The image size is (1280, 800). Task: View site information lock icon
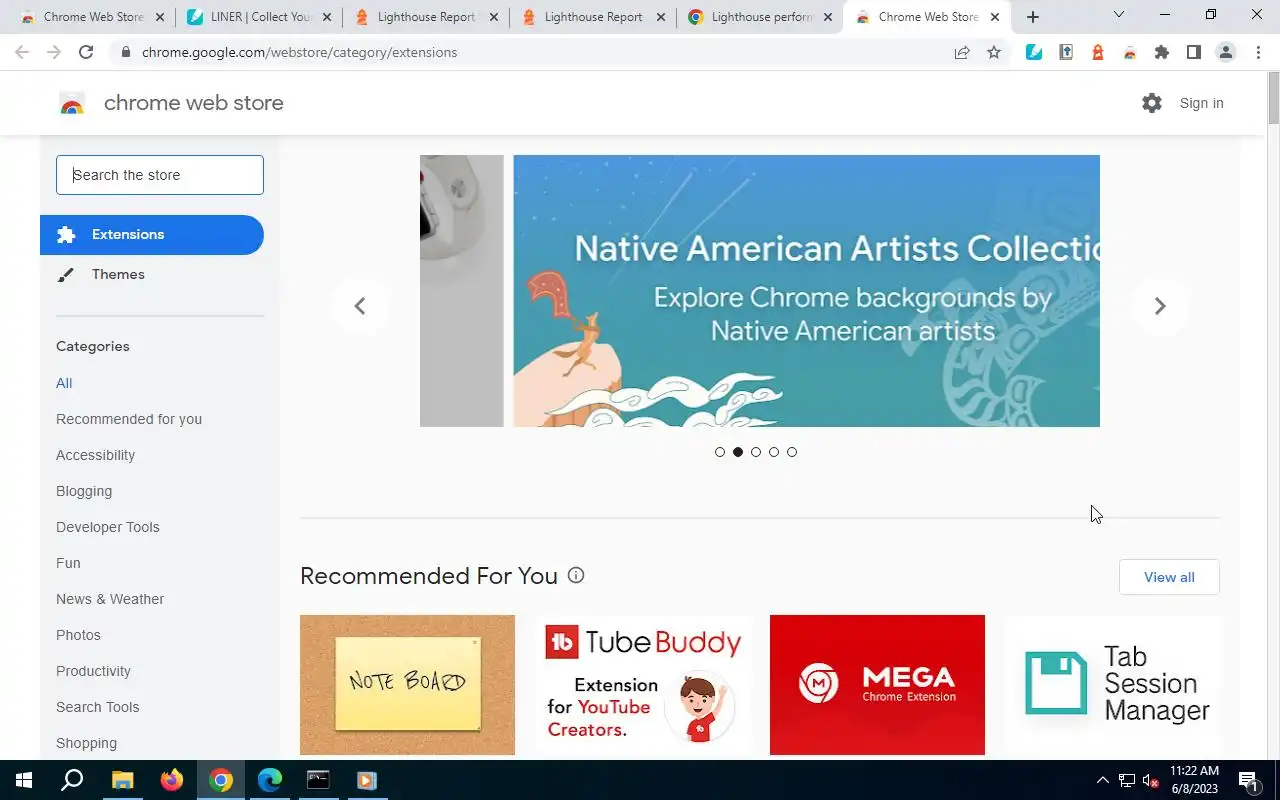[125, 52]
